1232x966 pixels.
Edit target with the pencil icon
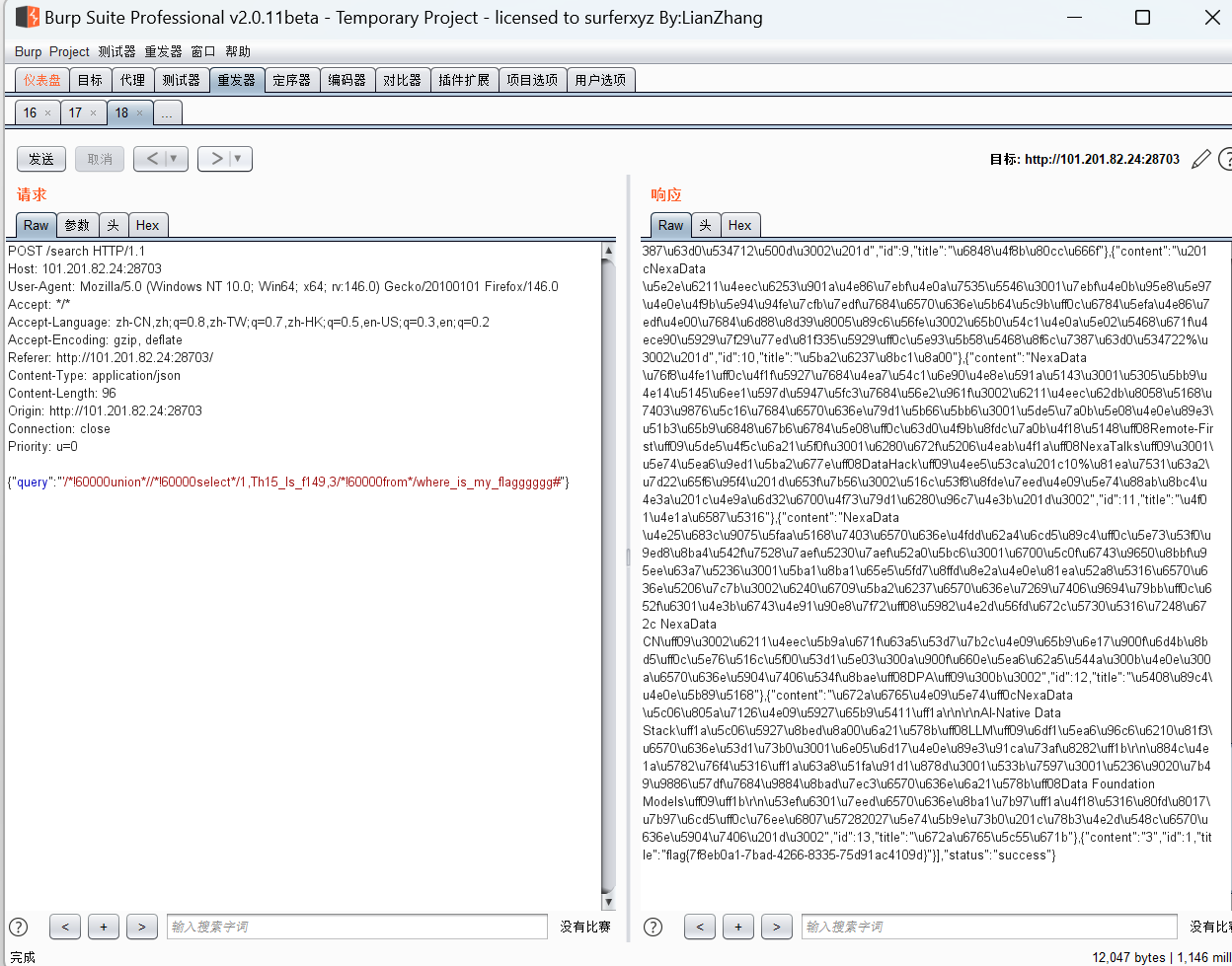[1201, 159]
